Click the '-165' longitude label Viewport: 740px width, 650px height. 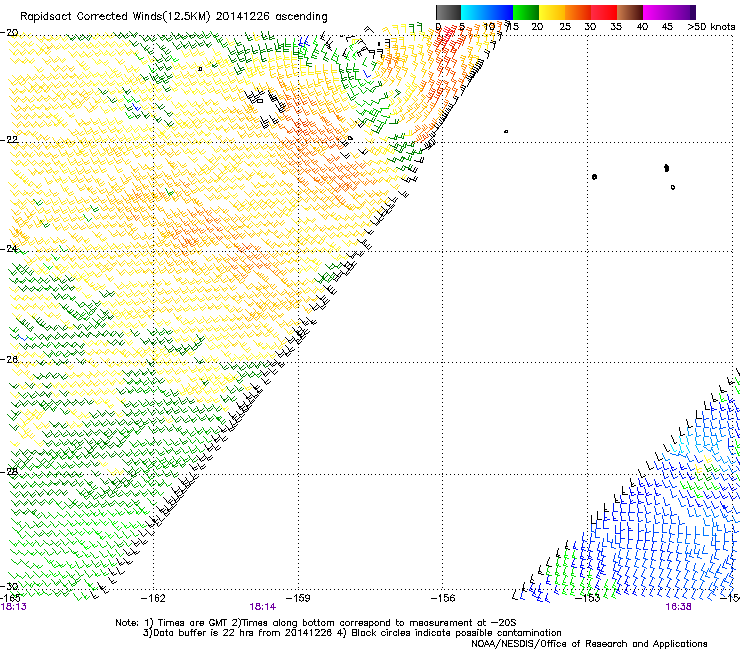click(x=10, y=598)
